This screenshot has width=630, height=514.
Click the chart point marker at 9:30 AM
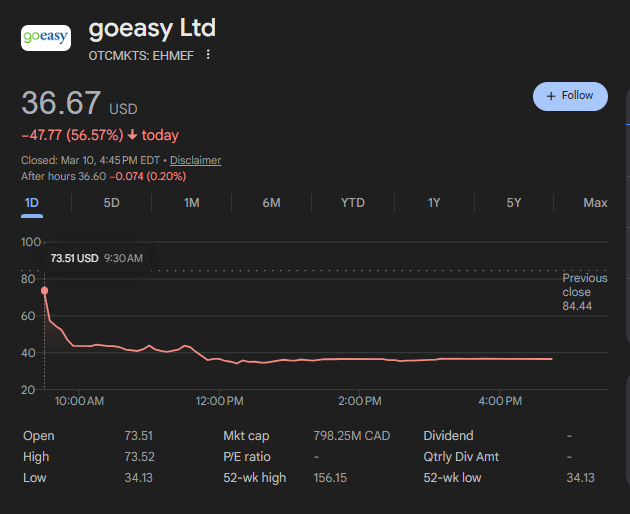[x=45, y=291]
